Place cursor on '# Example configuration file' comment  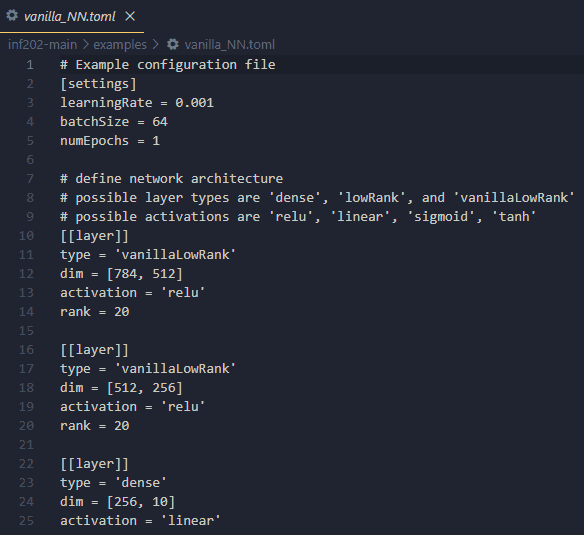tap(168, 65)
